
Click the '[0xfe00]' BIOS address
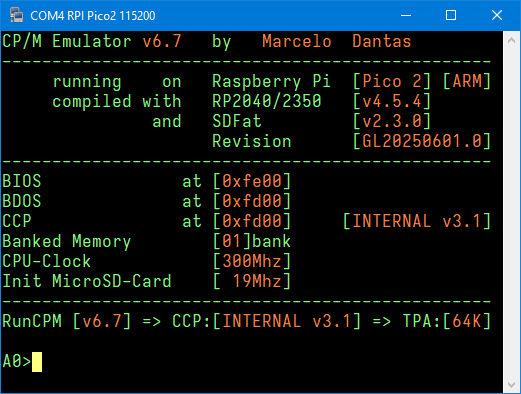click(x=252, y=181)
